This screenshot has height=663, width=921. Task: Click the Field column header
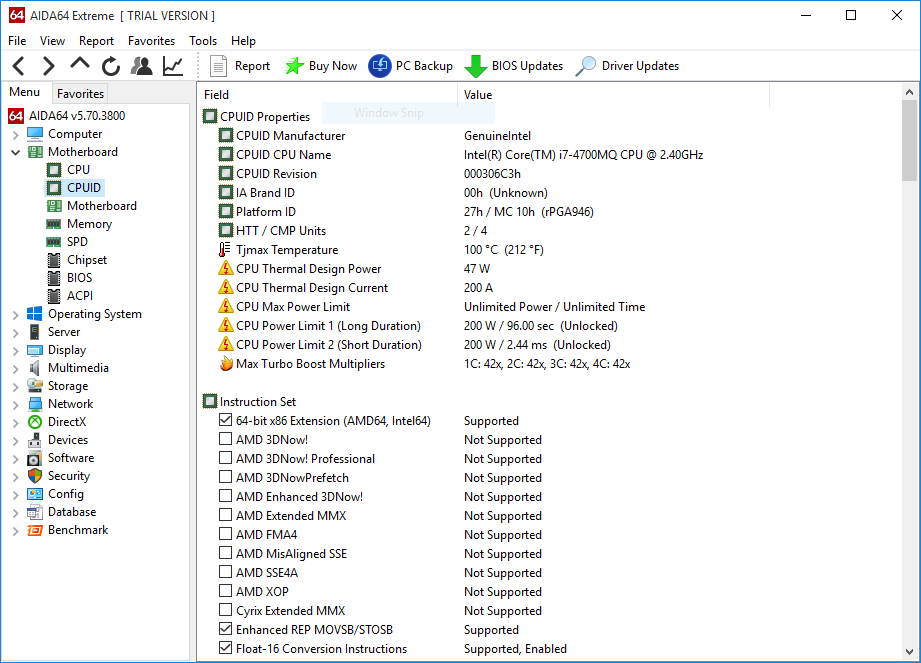(x=328, y=95)
